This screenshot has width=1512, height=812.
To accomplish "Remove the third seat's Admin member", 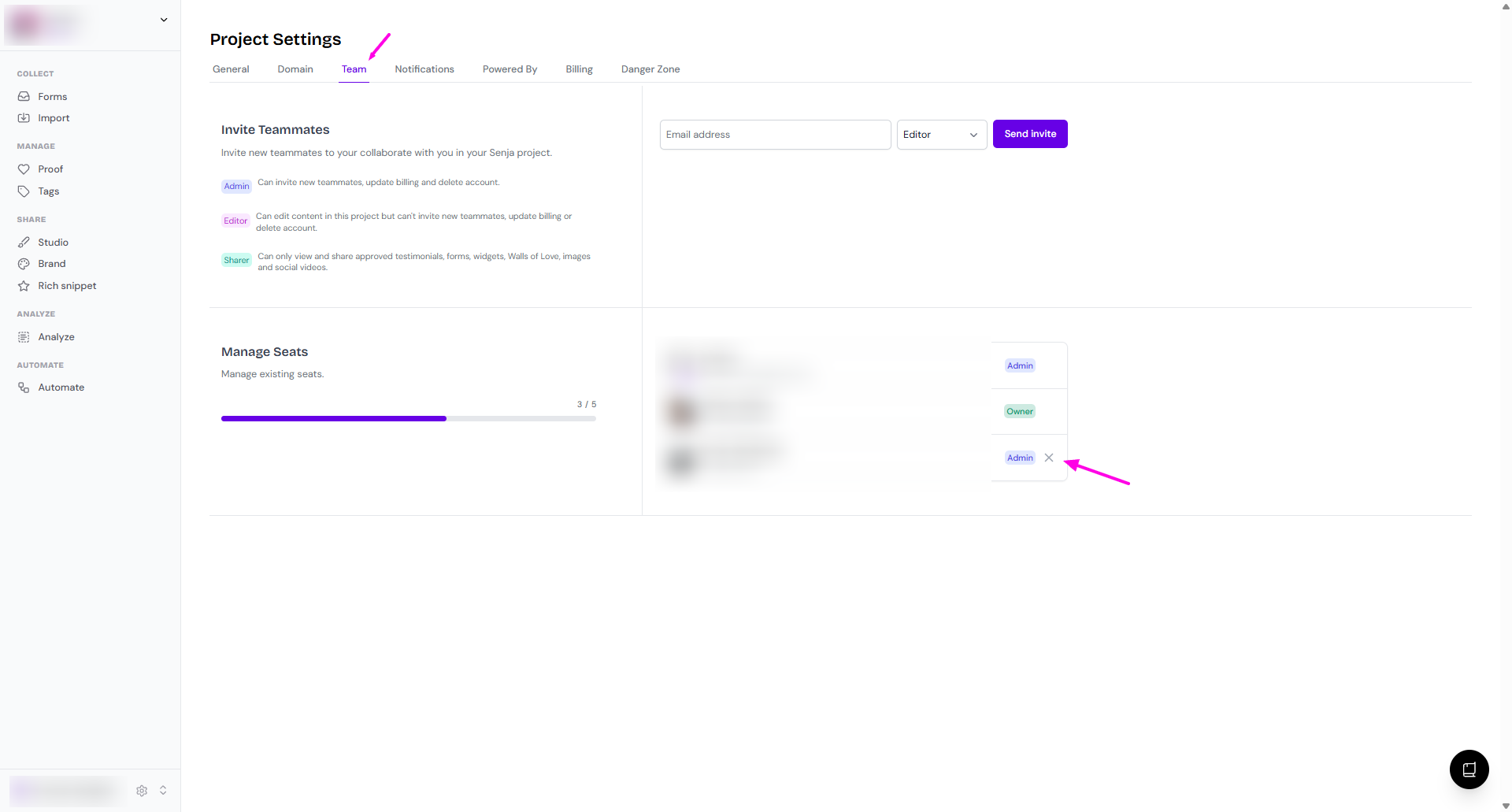I will point(1049,458).
